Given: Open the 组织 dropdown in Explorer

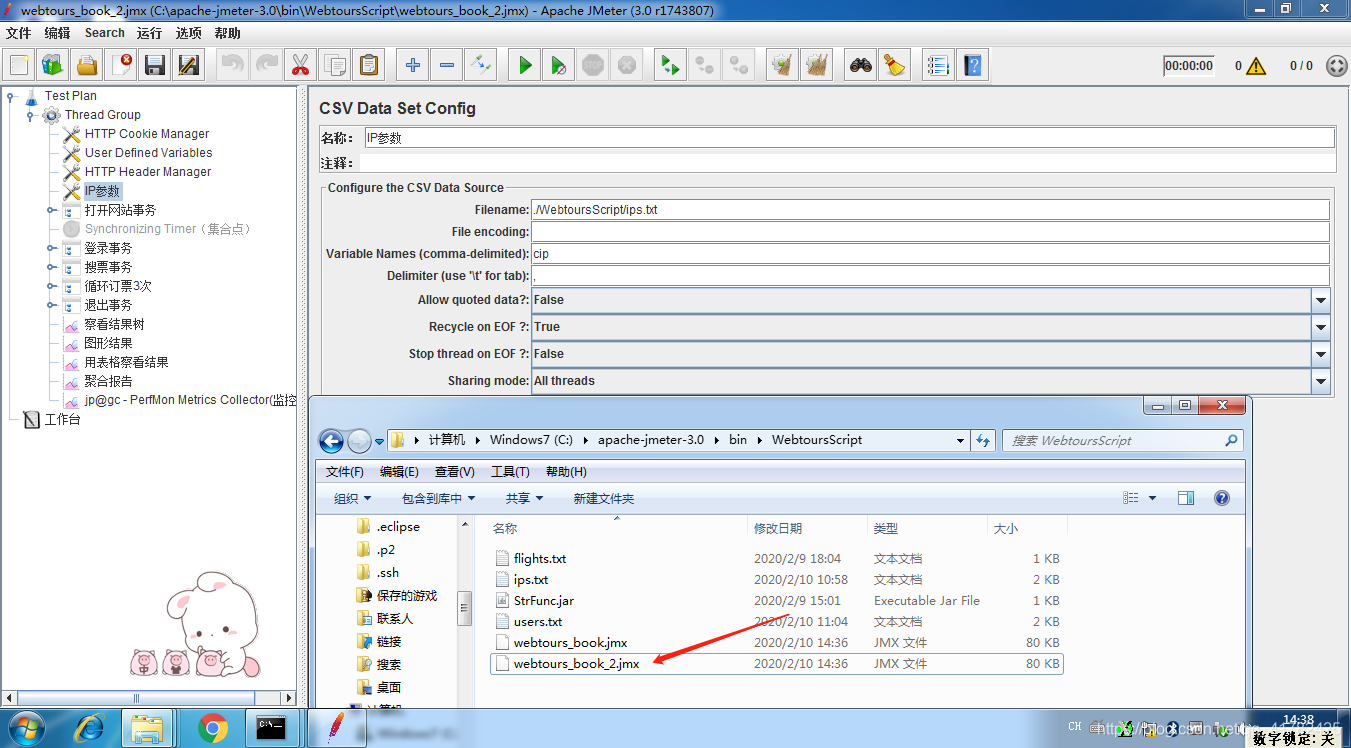Looking at the screenshot, I should 352,498.
